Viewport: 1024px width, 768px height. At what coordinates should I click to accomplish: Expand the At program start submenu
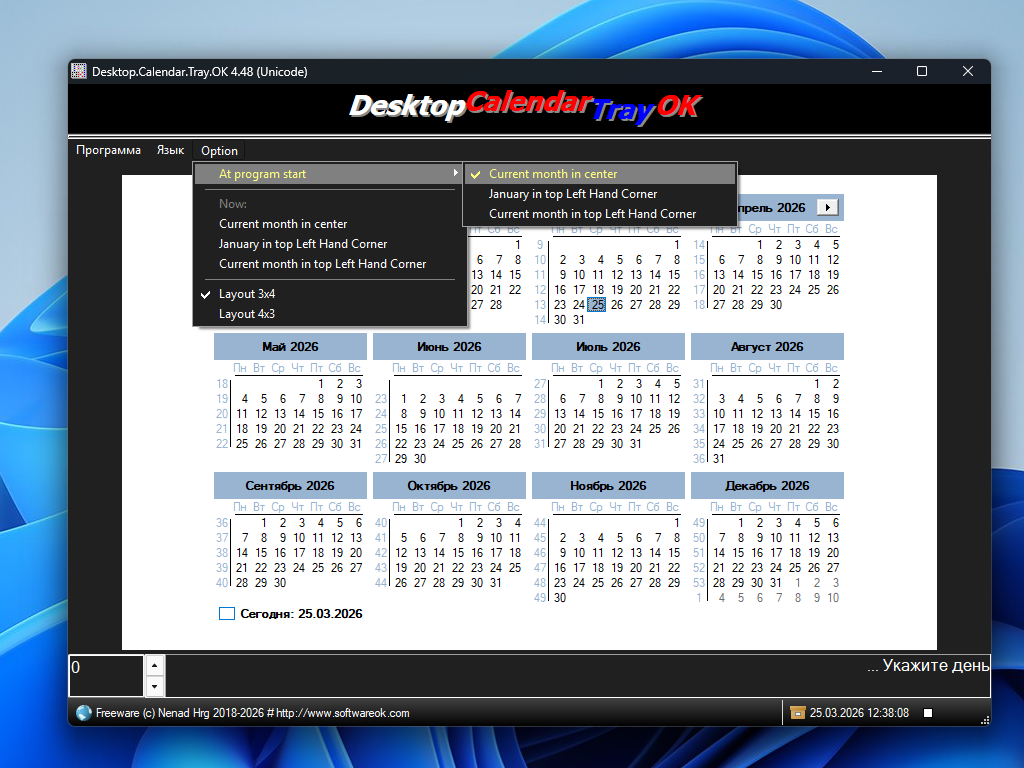coord(330,174)
